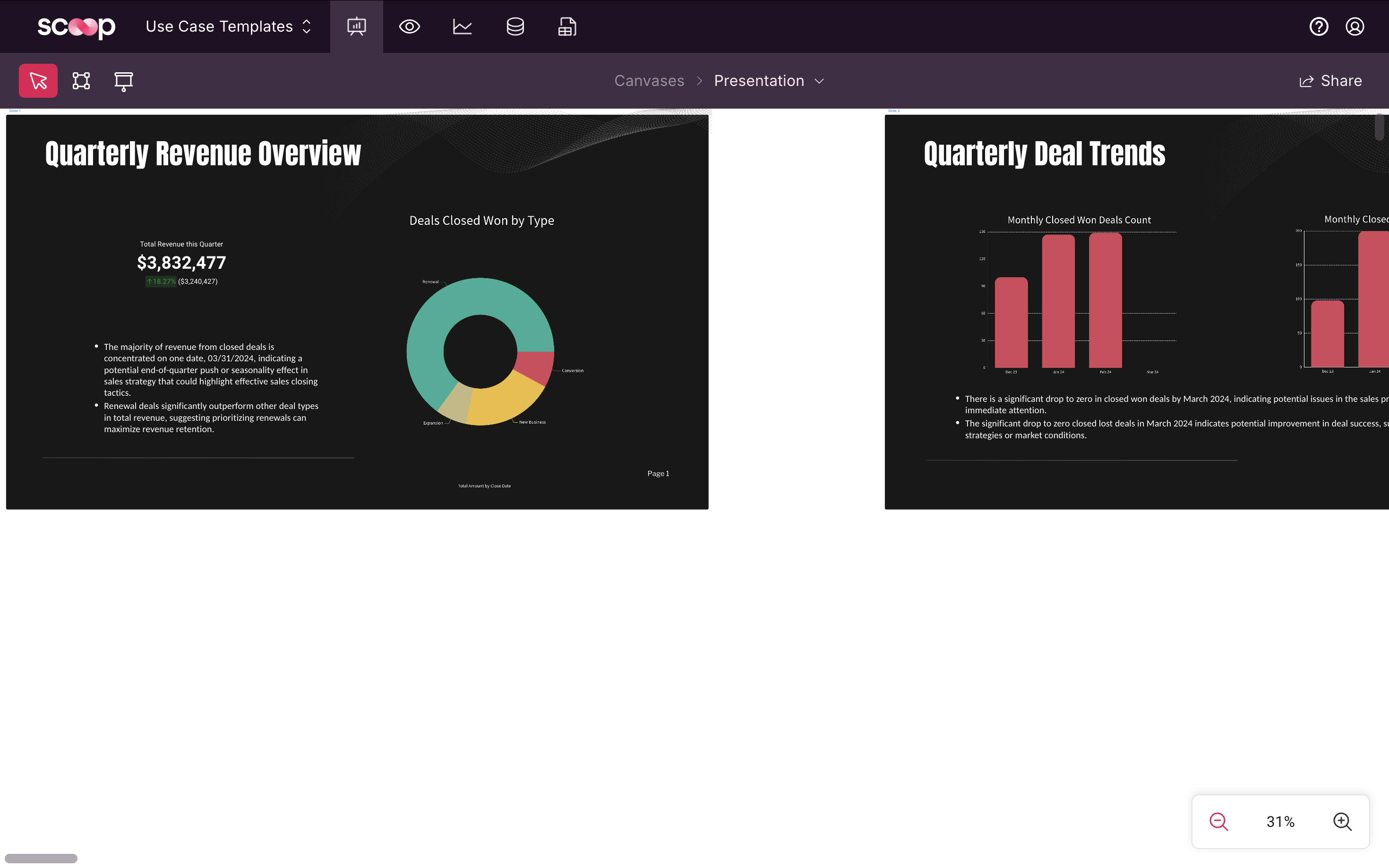Viewport: 1389px width, 868px height.
Task: Open the eye preview view icon
Action: (x=410, y=26)
